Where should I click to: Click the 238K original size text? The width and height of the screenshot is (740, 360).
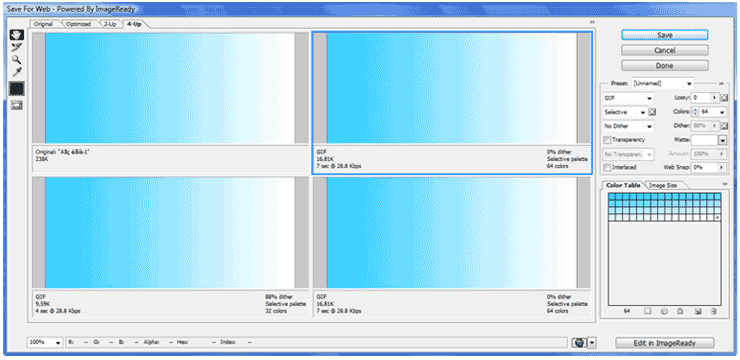[41, 159]
